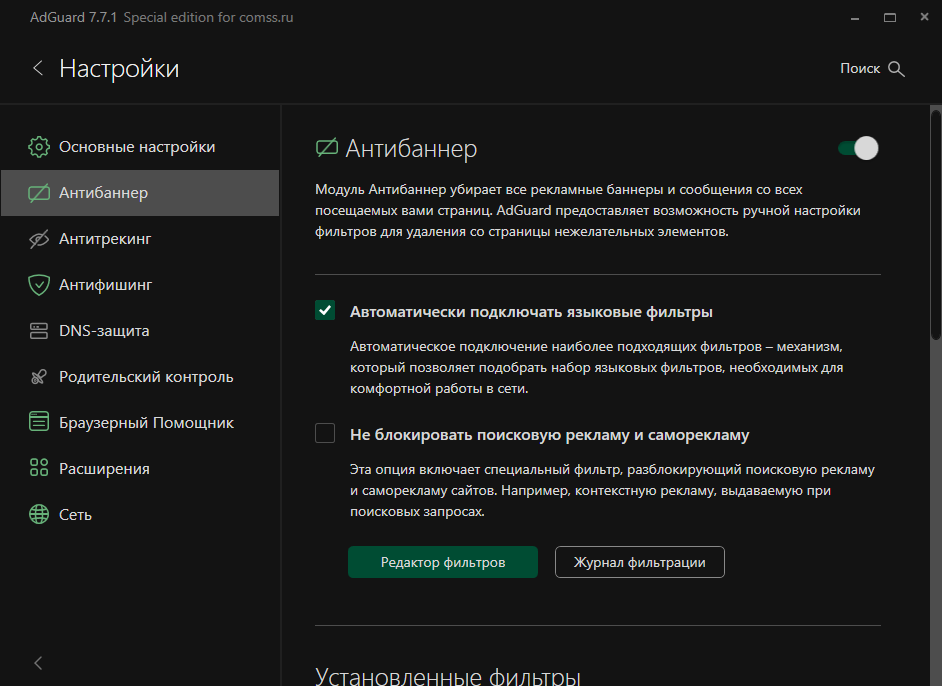Click the crossed-eye Антитрекинг icon
Image resolution: width=942 pixels, height=686 pixels.
coord(39,239)
